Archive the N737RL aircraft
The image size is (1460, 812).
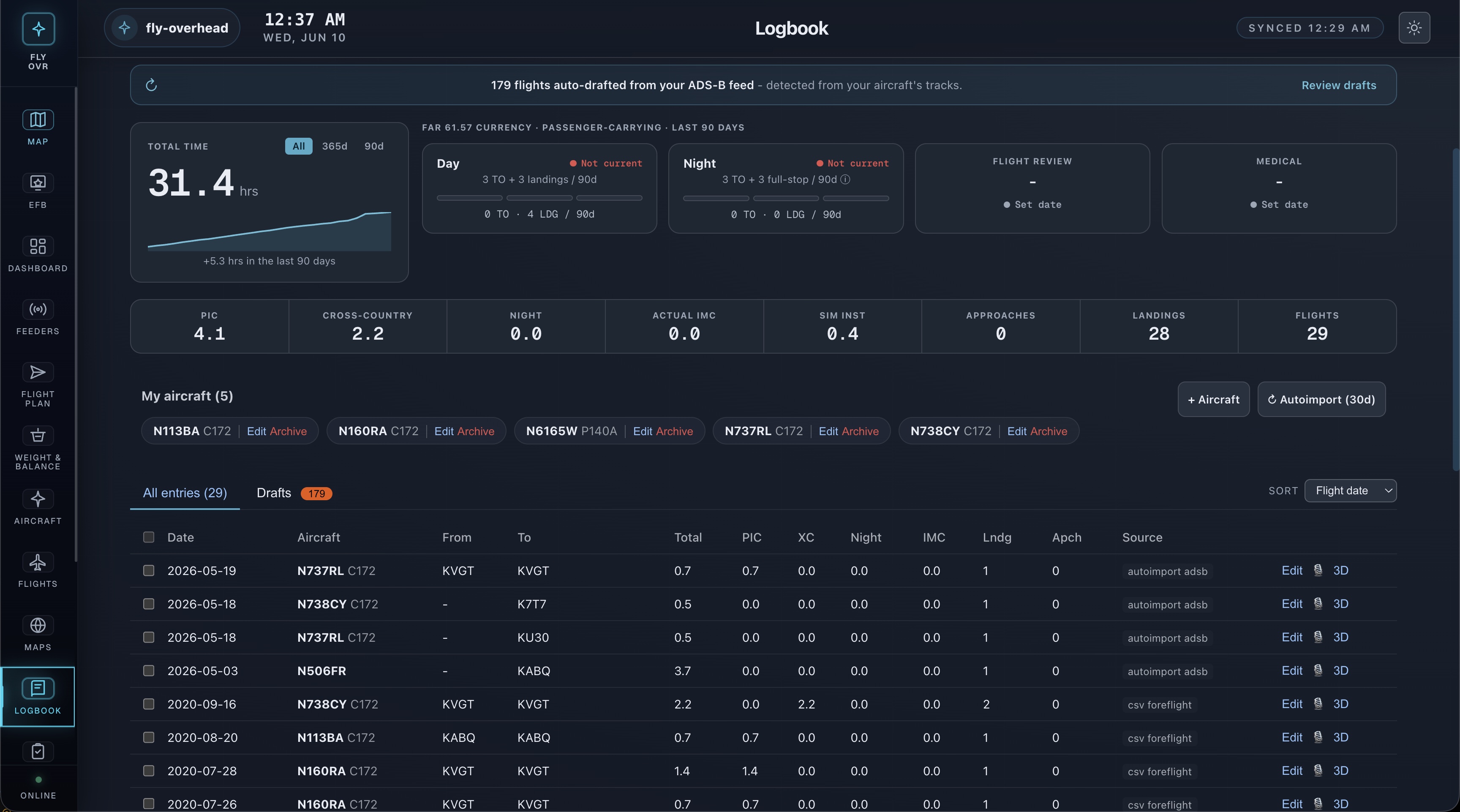(x=861, y=431)
